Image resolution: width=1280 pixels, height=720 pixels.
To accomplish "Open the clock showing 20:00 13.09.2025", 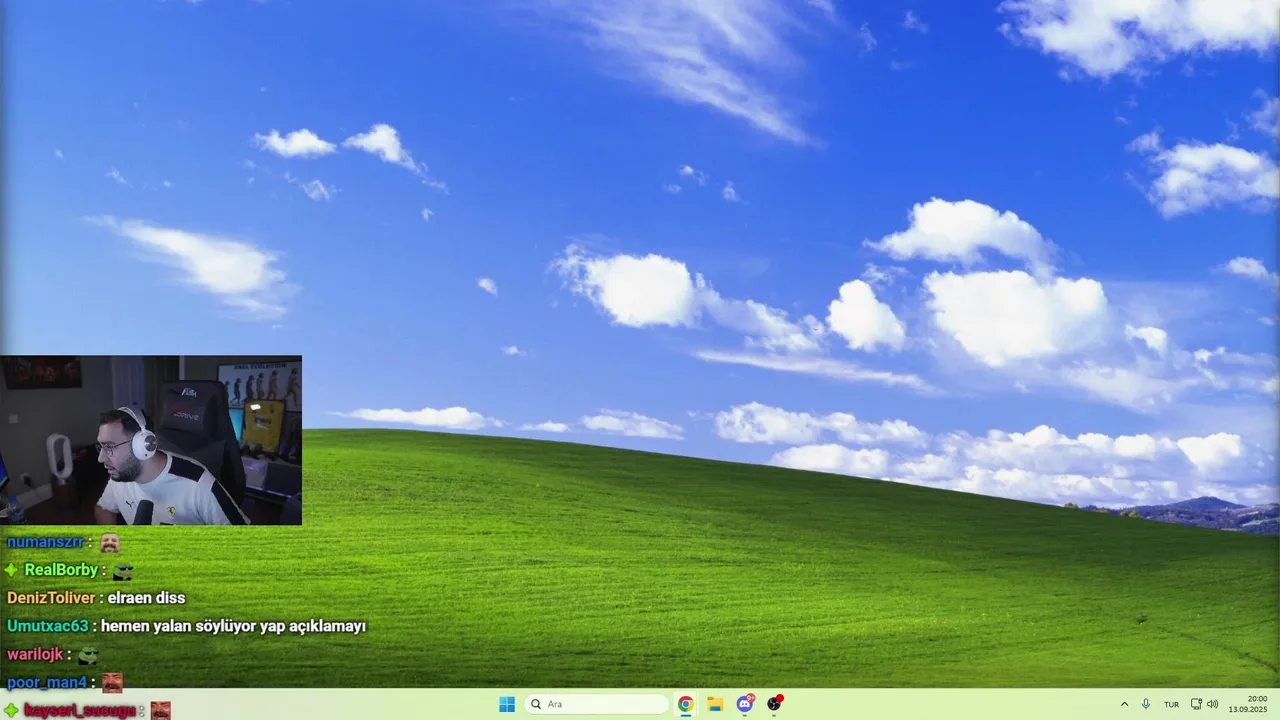I will coord(1249,704).
